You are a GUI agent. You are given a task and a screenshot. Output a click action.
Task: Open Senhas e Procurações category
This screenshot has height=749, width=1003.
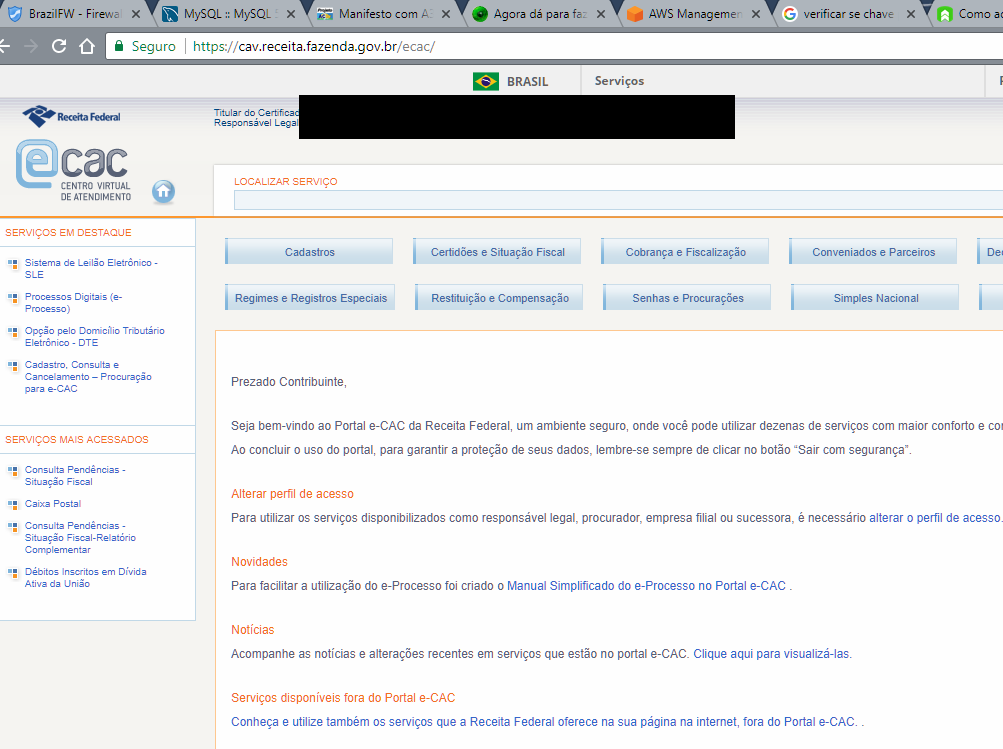coord(687,298)
